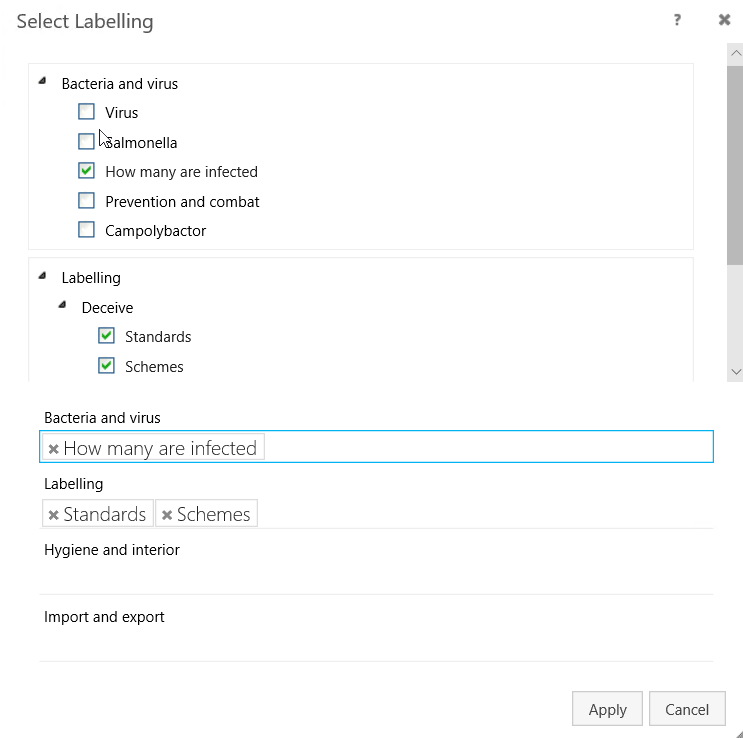Collapse the Deceive subgroup

click(62, 305)
